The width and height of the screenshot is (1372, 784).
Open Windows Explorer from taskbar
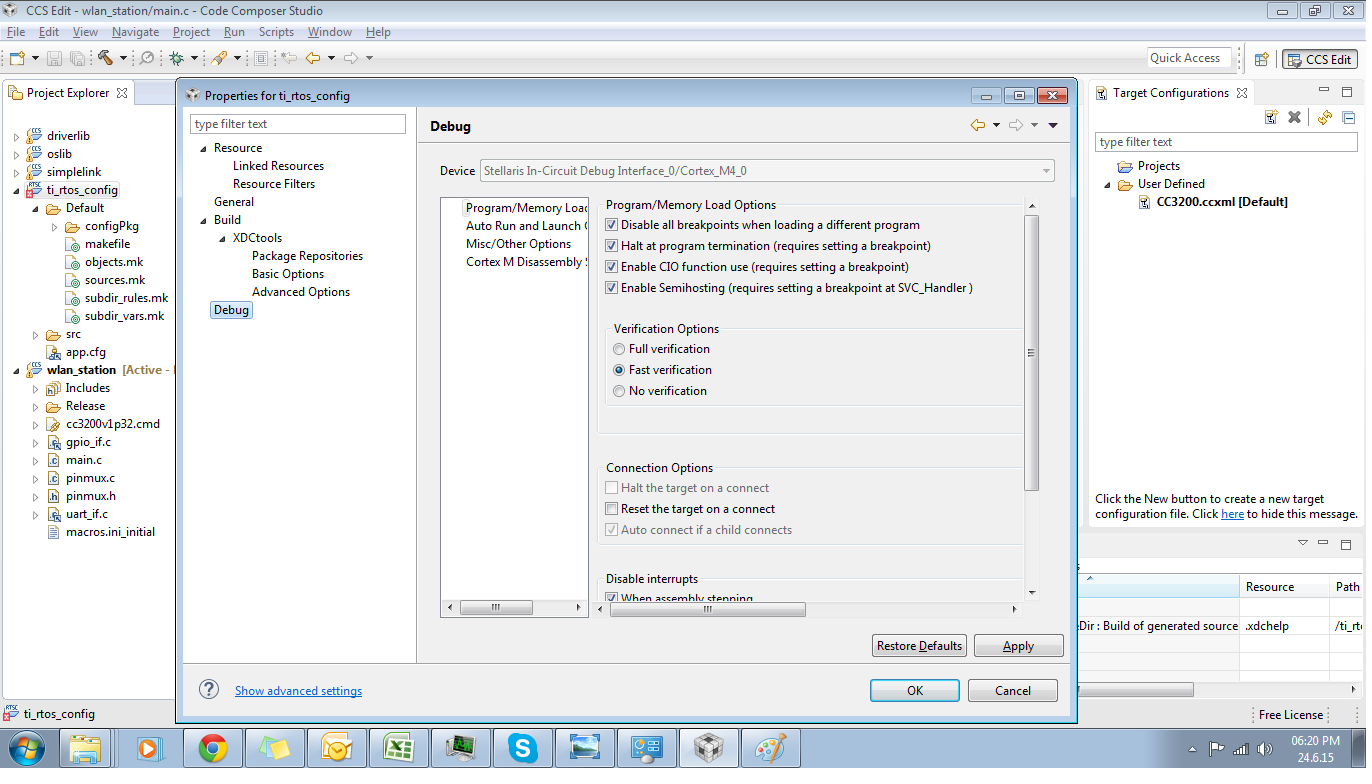pyautogui.click(x=86, y=748)
